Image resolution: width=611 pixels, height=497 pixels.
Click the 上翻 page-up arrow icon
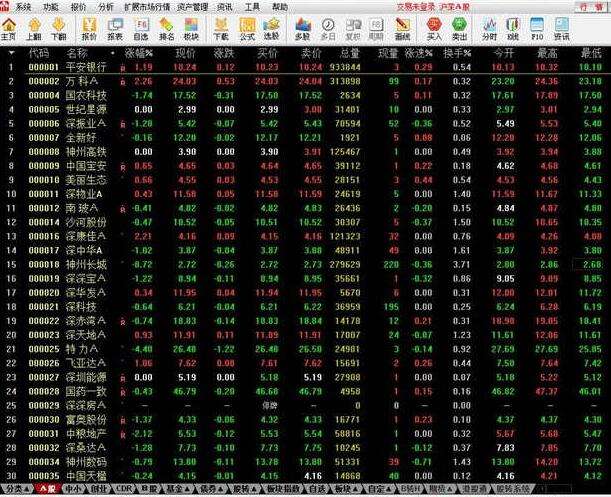click(34, 29)
